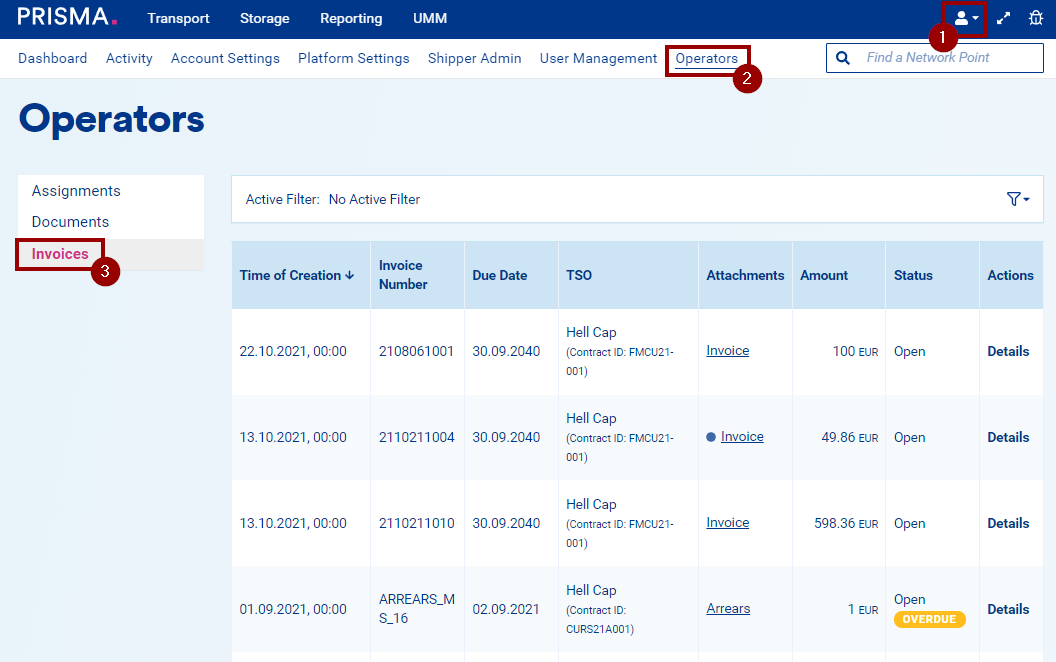Open the Arrears attachment link
This screenshot has height=662, width=1056.
point(727,609)
